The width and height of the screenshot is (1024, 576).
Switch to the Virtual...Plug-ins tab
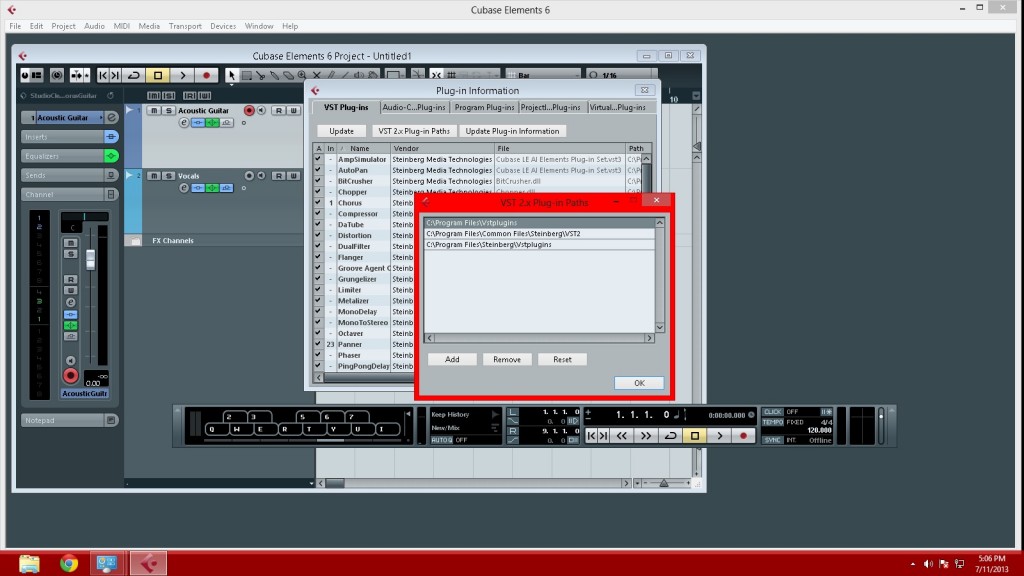click(617, 107)
